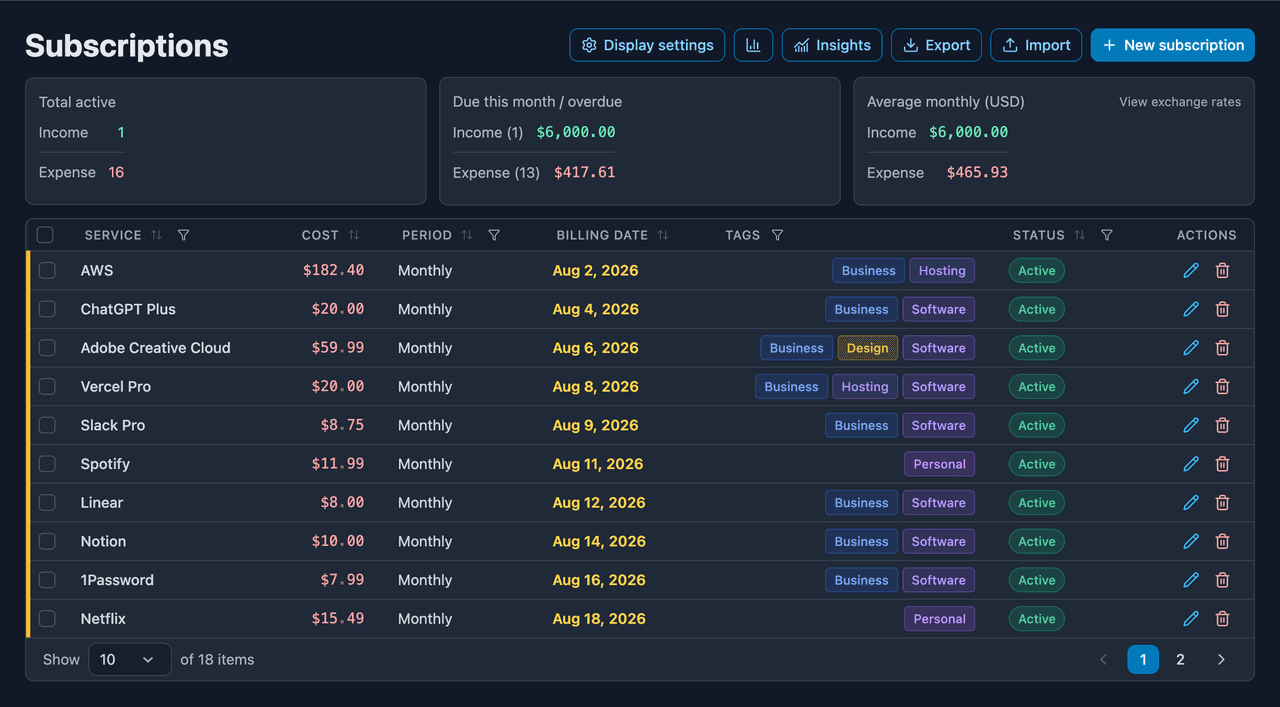The width and height of the screenshot is (1280, 707).
Task: Tick the Spotify row checkbox
Action: (x=47, y=464)
